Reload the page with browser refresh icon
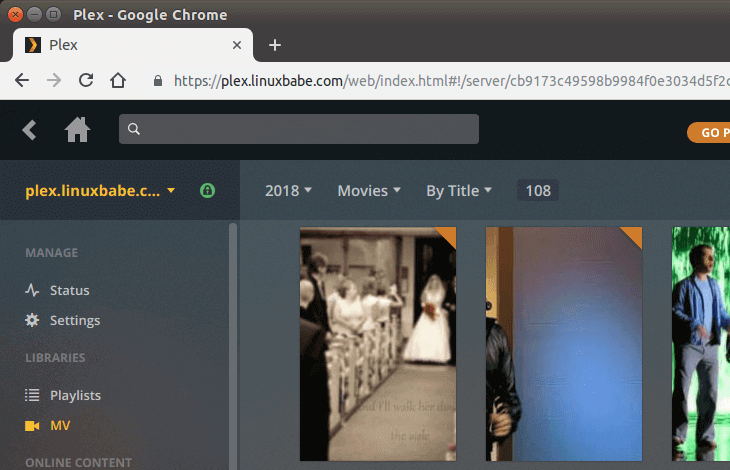 click(86, 80)
